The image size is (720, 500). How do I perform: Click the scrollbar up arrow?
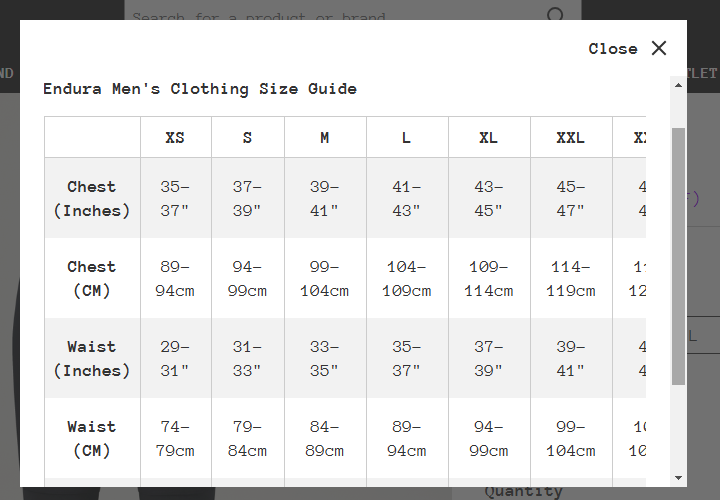[678, 85]
